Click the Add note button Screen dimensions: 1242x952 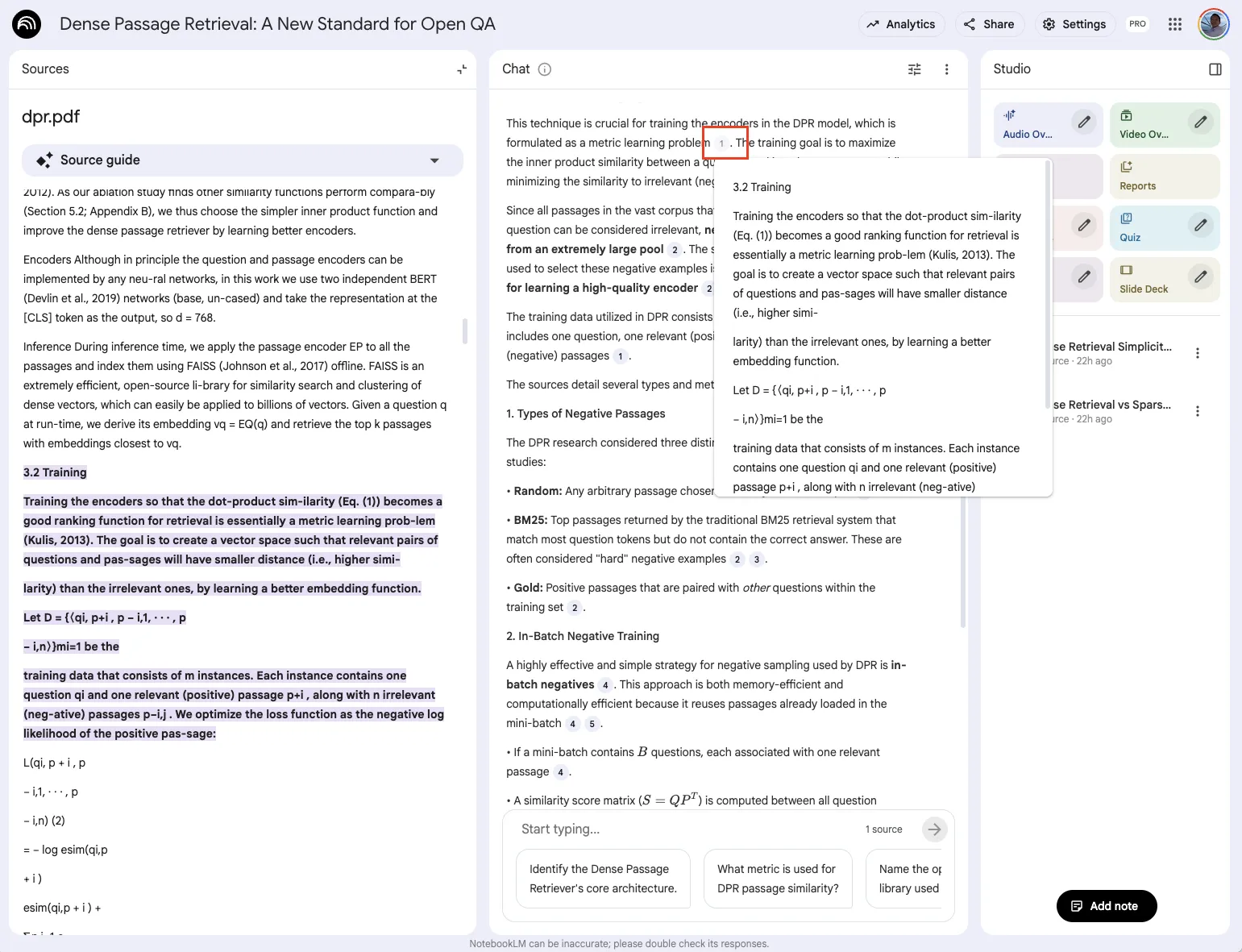1106,906
